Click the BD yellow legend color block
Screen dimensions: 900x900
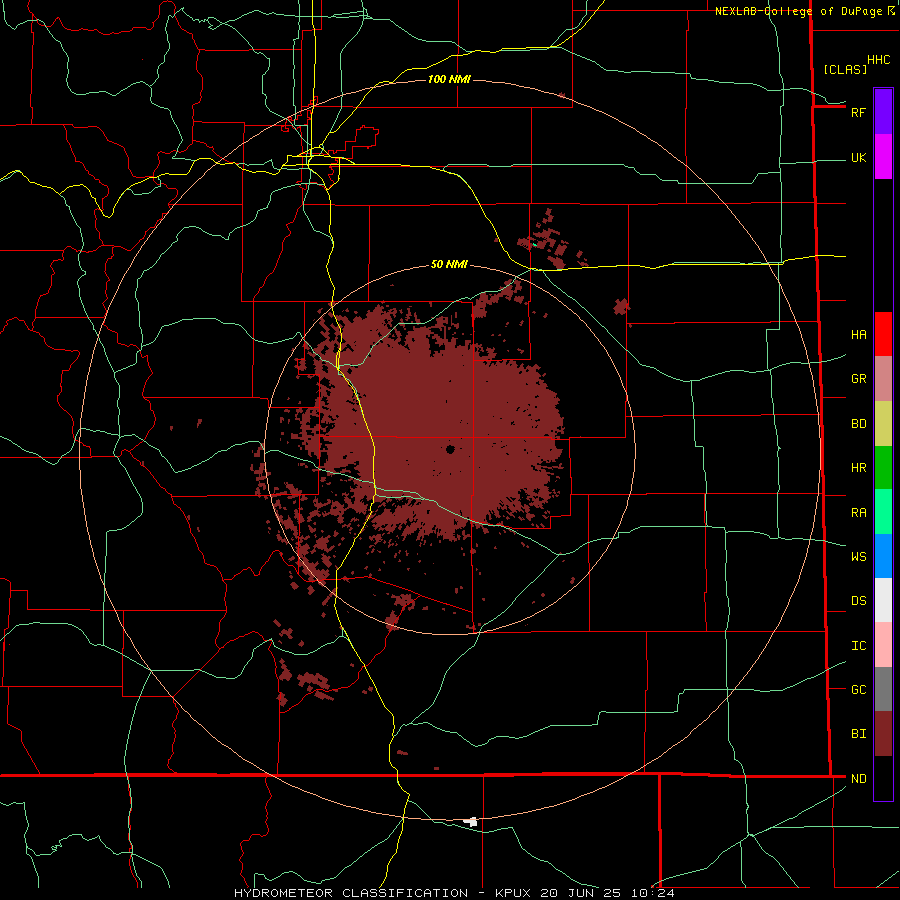pos(883,424)
